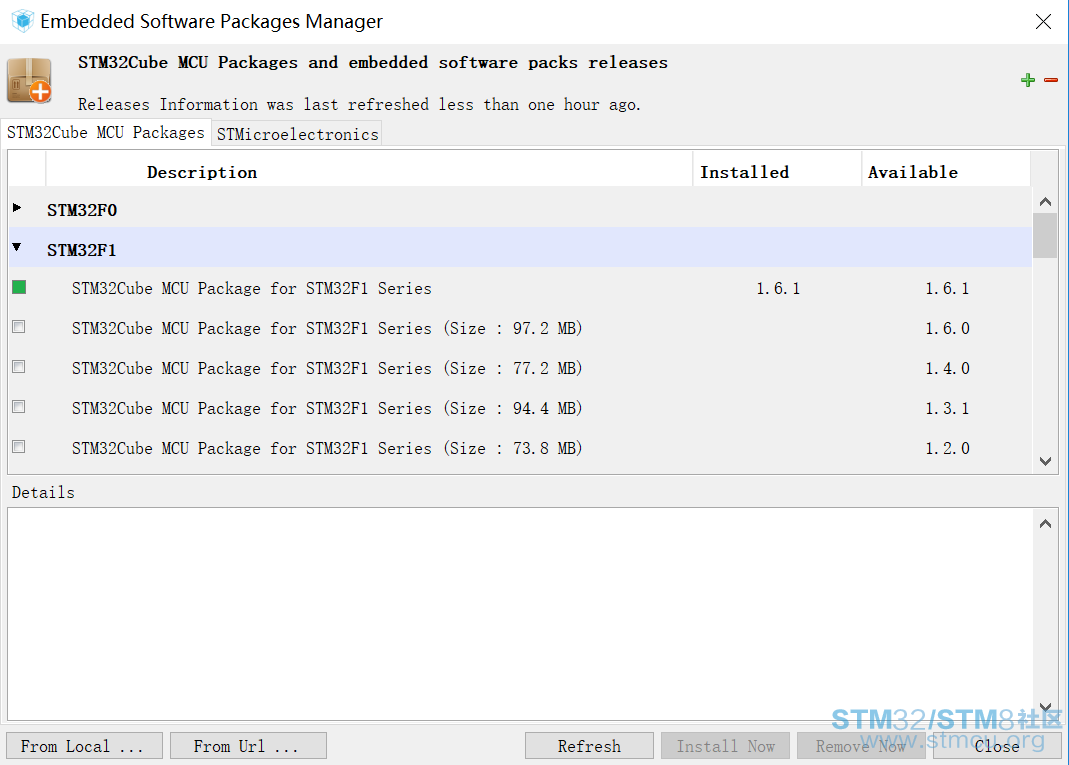Image resolution: width=1069 pixels, height=765 pixels.
Task: Open the STMicroelectronics tab
Action: coord(297,134)
